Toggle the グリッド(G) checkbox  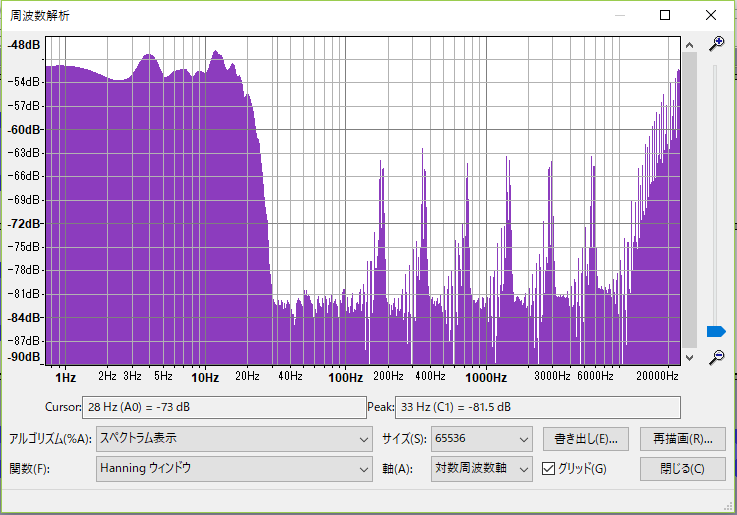pos(549,468)
